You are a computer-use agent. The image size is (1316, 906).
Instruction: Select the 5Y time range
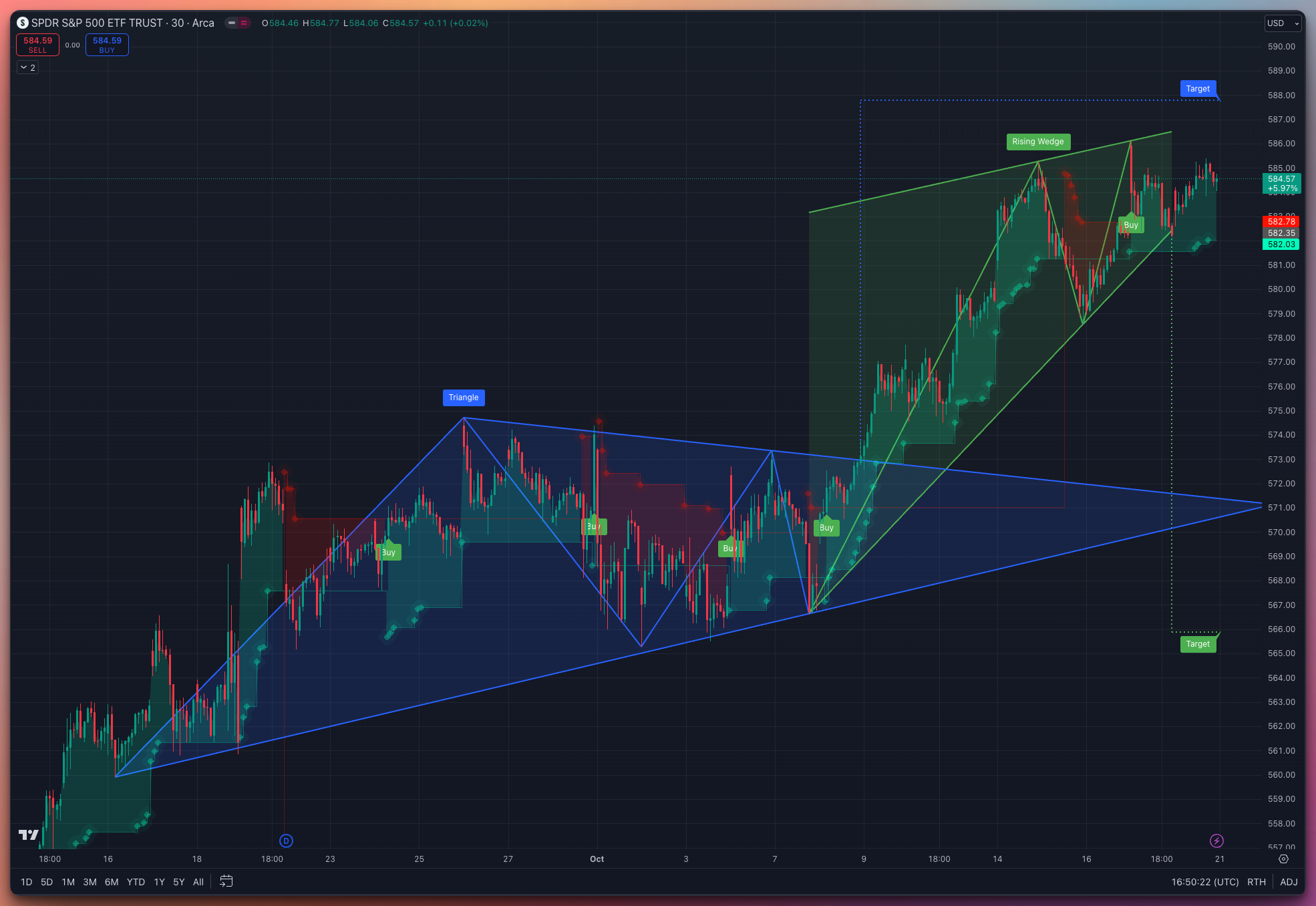tap(179, 882)
